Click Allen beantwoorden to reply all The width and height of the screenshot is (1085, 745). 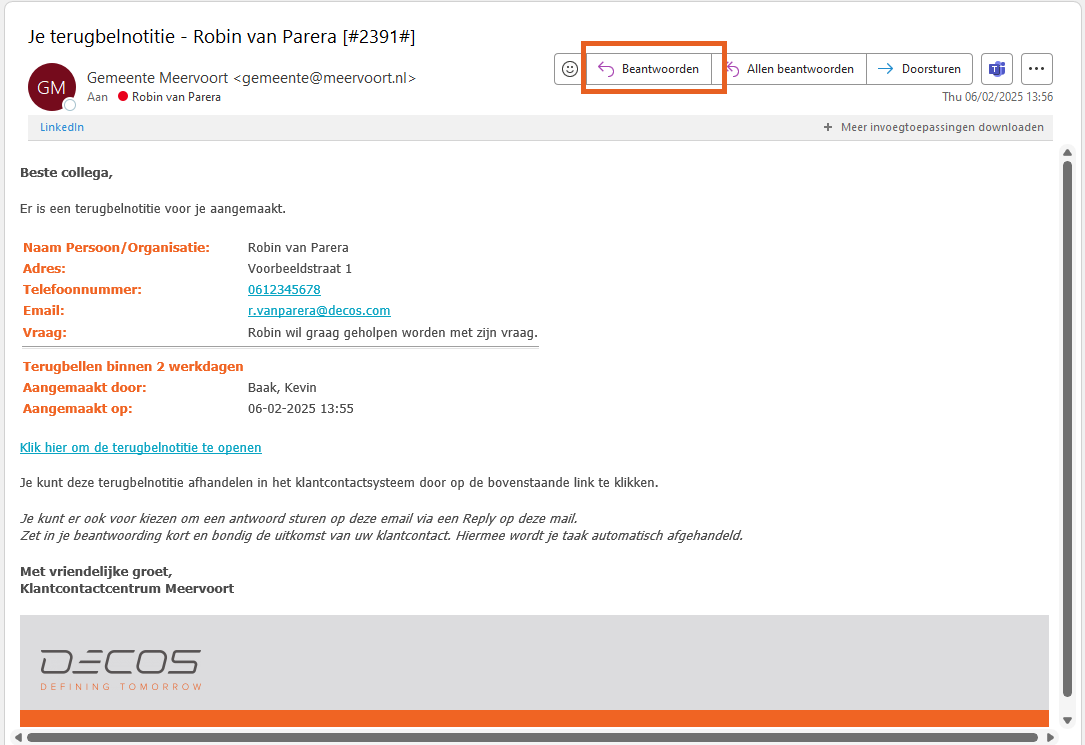(789, 69)
